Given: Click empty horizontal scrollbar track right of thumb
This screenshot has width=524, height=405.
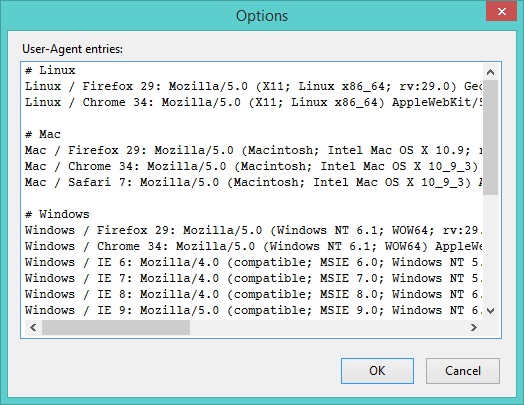Looking at the screenshot, I should [328, 327].
